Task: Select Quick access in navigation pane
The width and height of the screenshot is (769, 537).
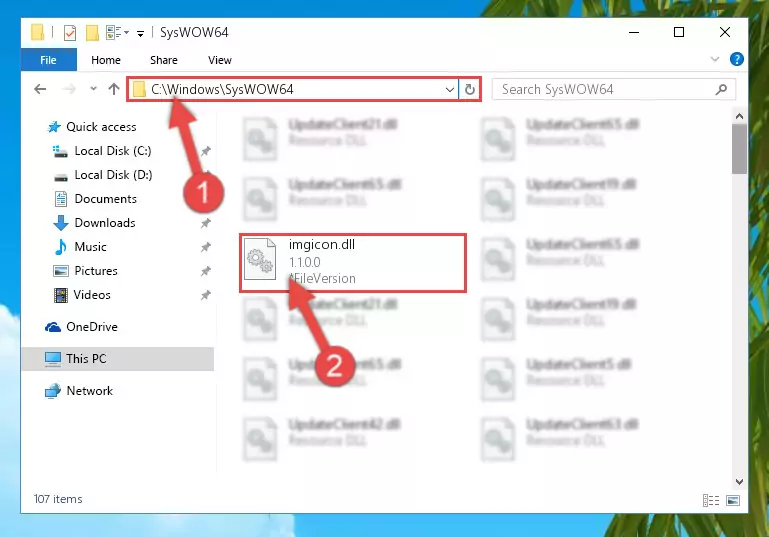Action: pyautogui.click(x=101, y=127)
